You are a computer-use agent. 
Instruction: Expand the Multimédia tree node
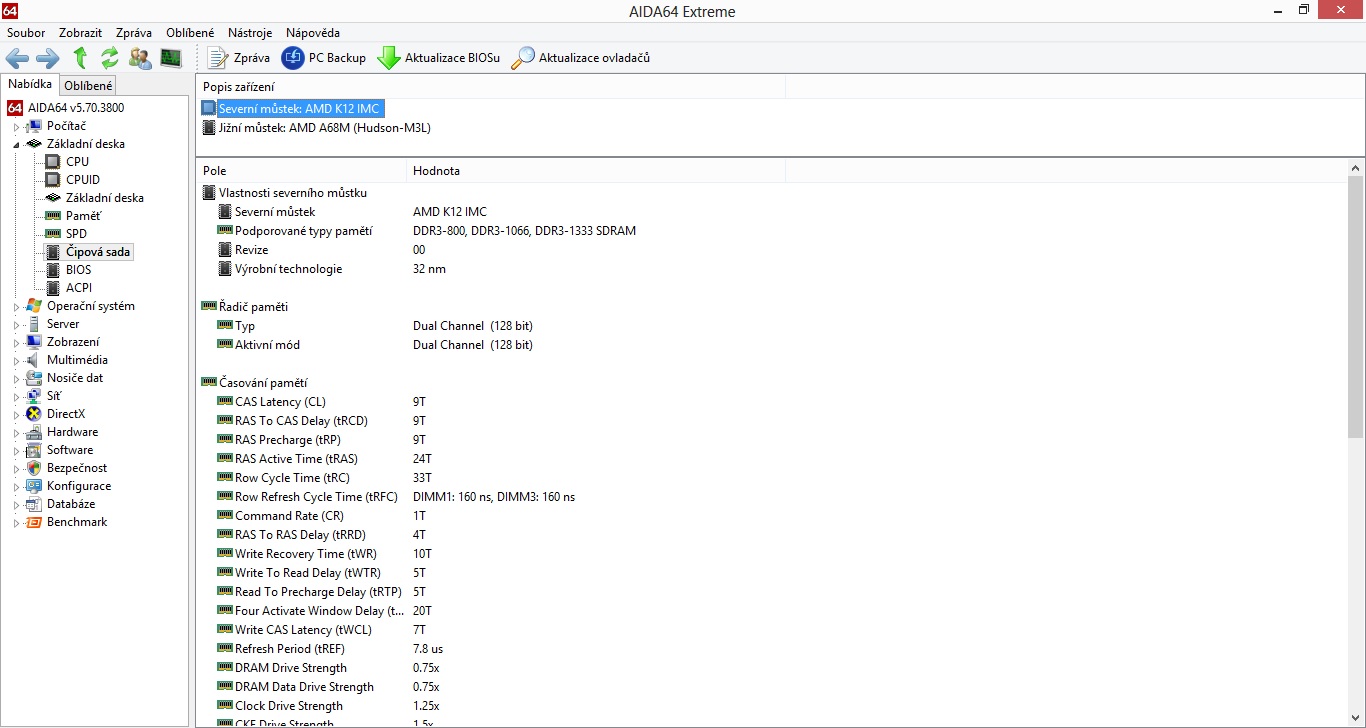16,361
